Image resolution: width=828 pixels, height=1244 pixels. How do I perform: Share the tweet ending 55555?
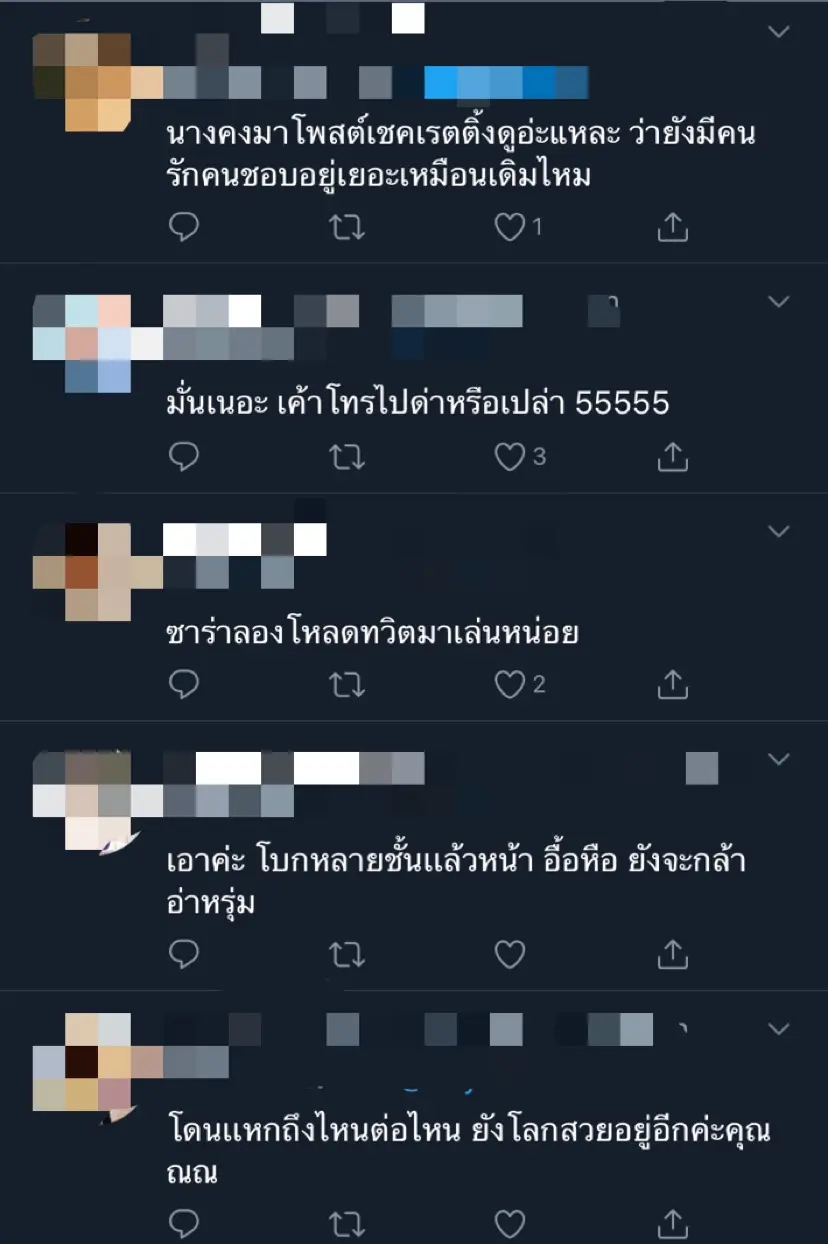coord(673,457)
